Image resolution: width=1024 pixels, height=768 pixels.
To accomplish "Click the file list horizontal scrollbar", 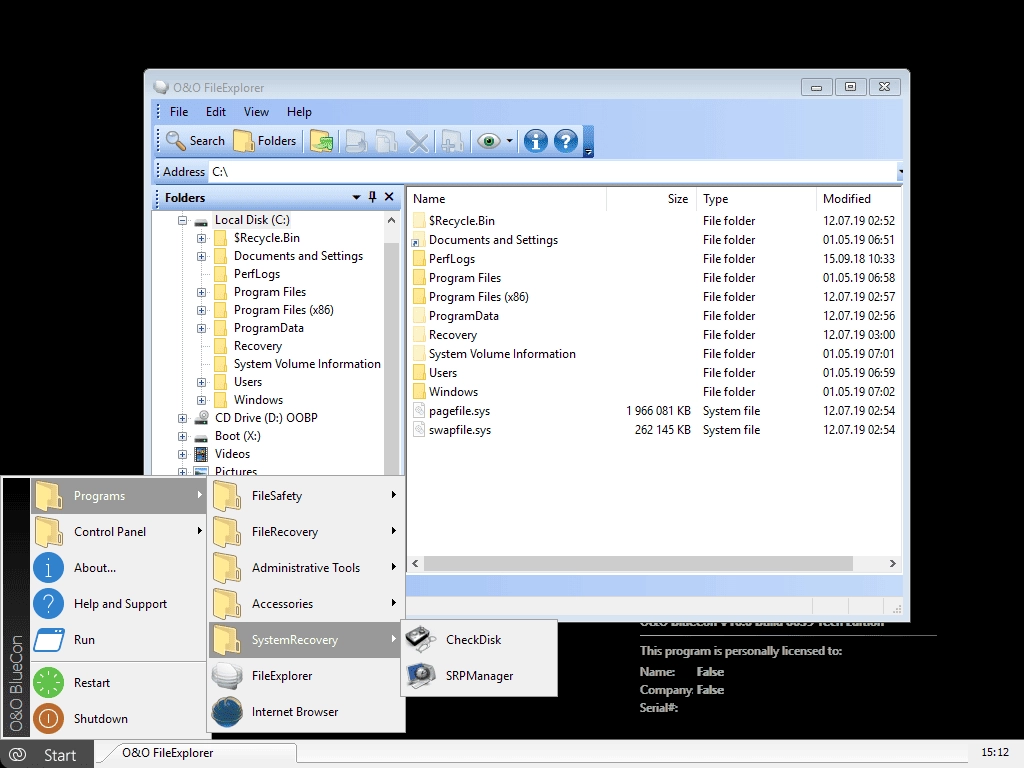I will 638,563.
